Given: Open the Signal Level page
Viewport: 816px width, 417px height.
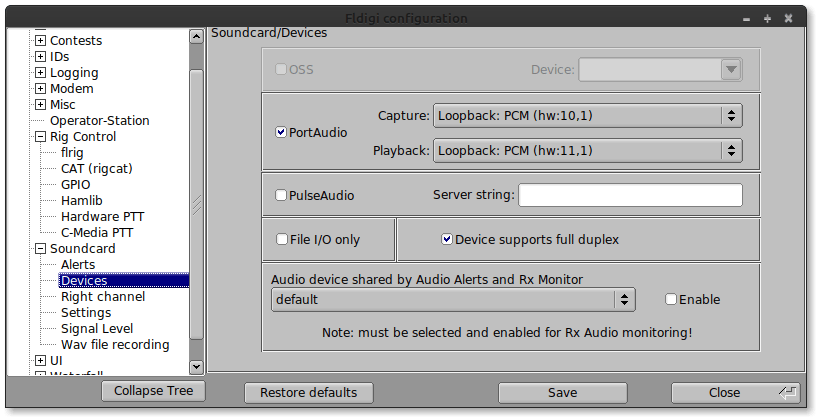Looking at the screenshot, I should tap(97, 329).
